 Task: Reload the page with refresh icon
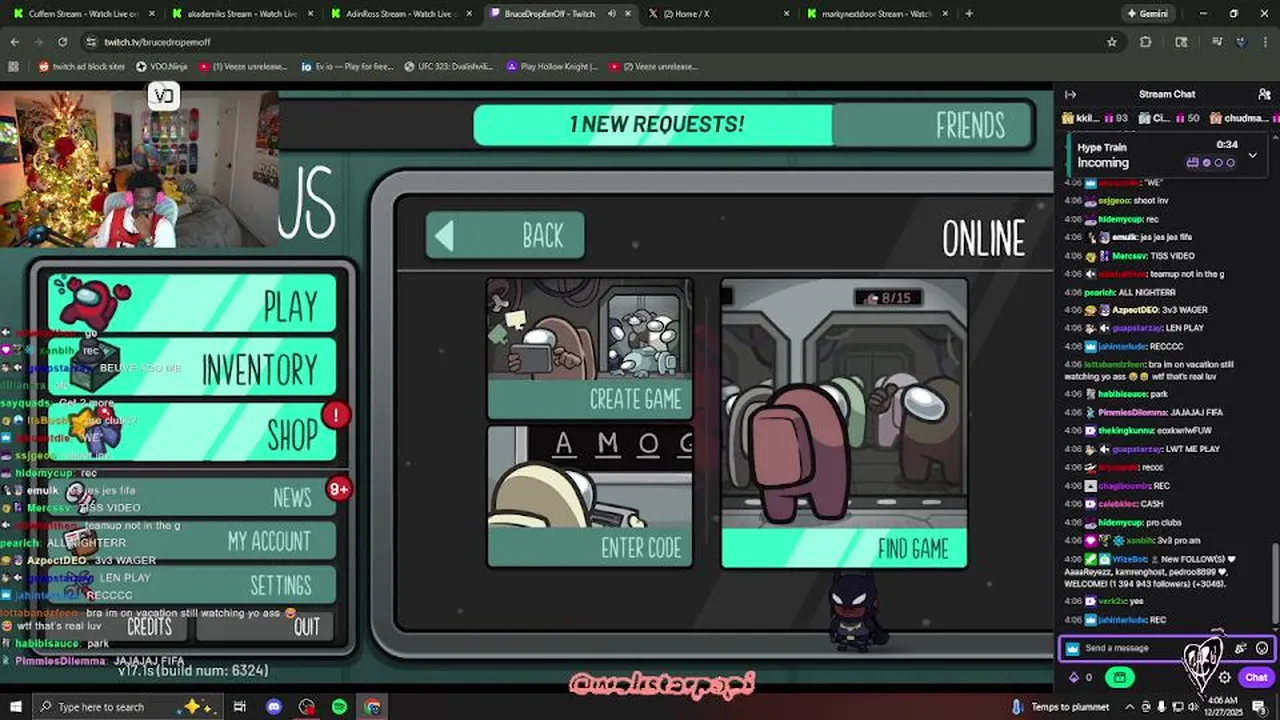point(62,42)
